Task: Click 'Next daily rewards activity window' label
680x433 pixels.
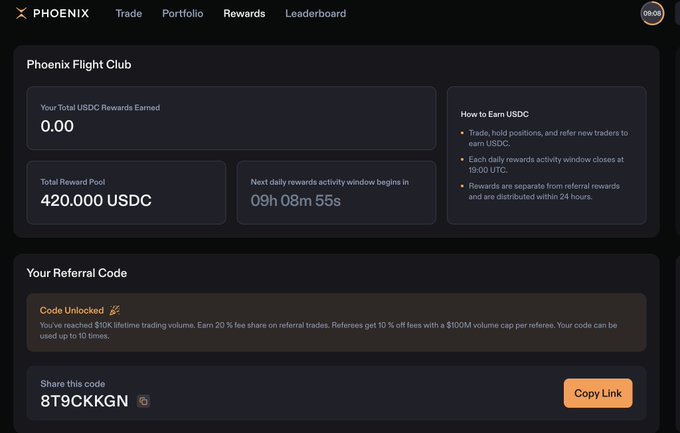Action: click(330, 182)
